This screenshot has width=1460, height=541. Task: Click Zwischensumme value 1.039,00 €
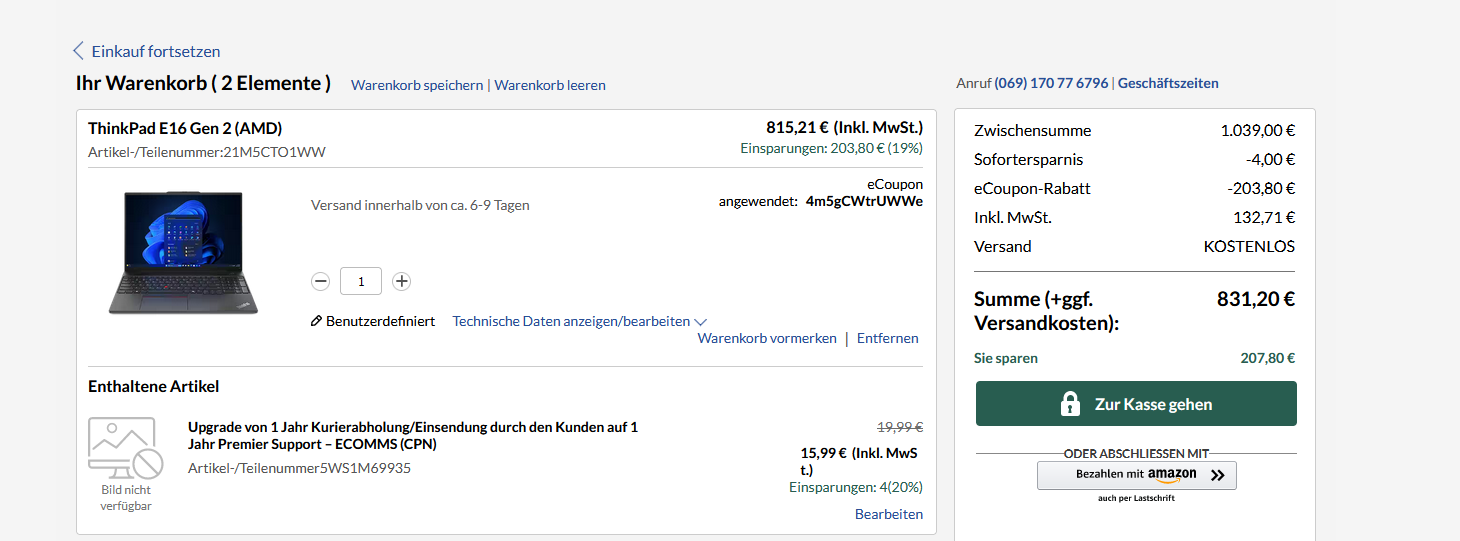pyautogui.click(x=1258, y=130)
